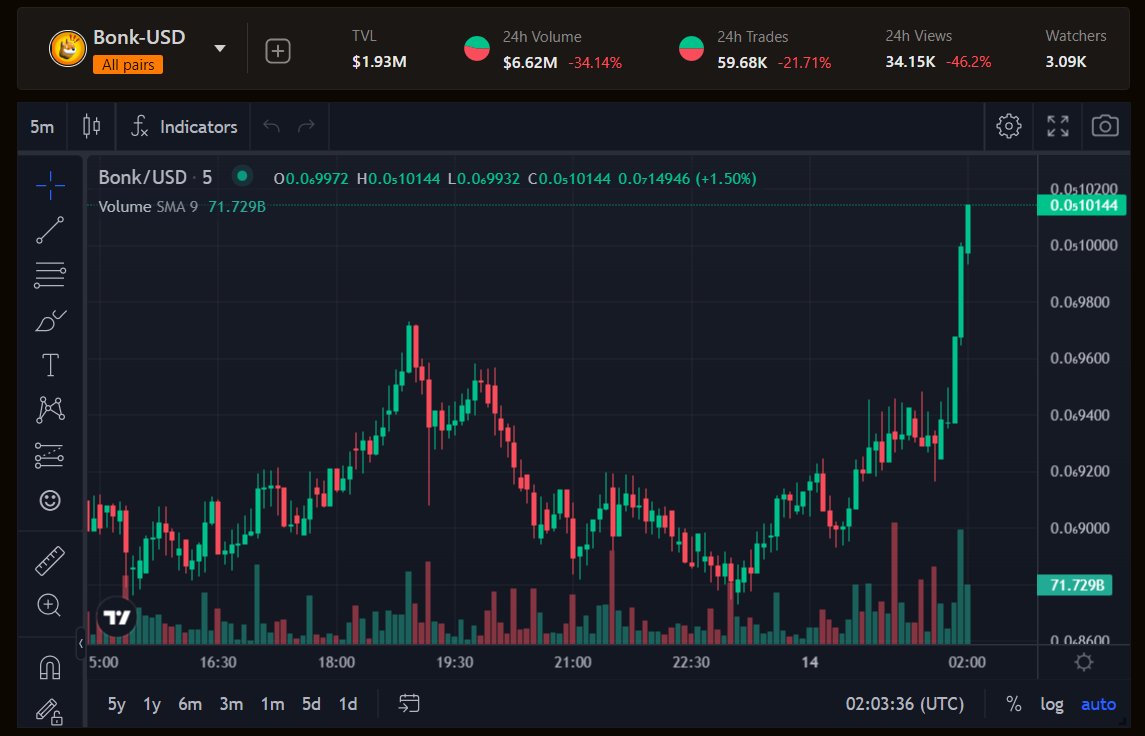Open price axis settings gear
Image resolution: width=1145 pixels, height=736 pixels.
tap(1084, 662)
